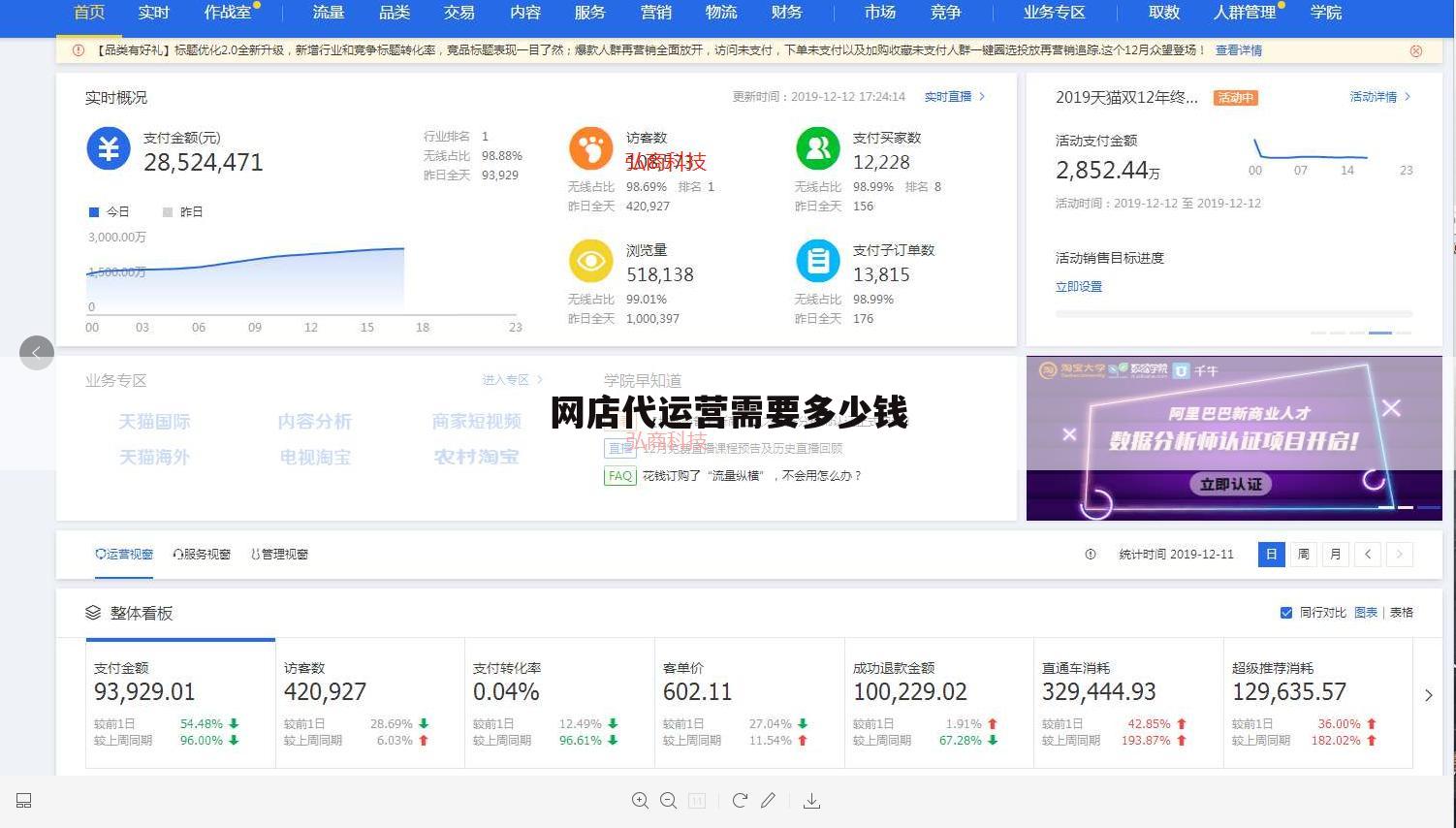Click the zoom out magnifier icon
This screenshot has height=828, width=1456.
coord(668,801)
